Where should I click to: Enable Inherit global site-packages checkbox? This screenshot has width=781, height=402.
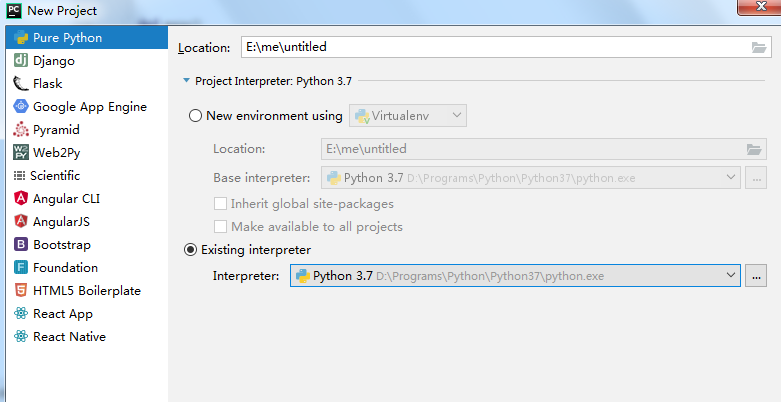click(x=220, y=204)
